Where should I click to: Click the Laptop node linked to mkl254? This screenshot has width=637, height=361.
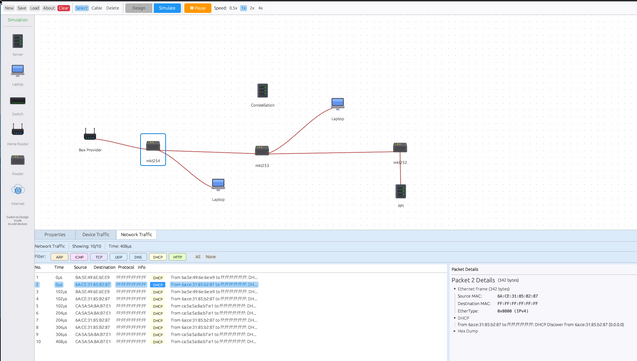coord(218,184)
